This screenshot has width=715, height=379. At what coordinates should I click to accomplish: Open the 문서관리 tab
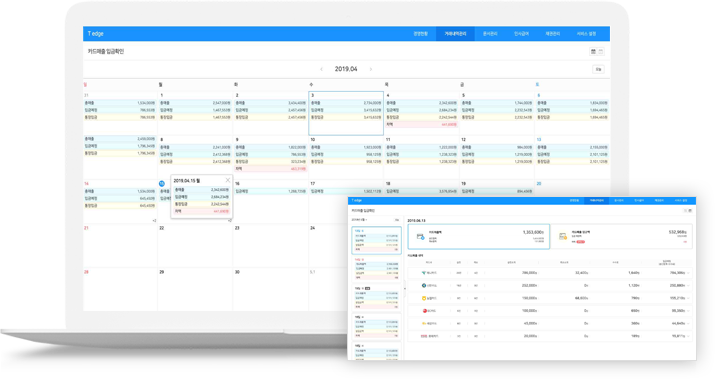pyautogui.click(x=490, y=34)
